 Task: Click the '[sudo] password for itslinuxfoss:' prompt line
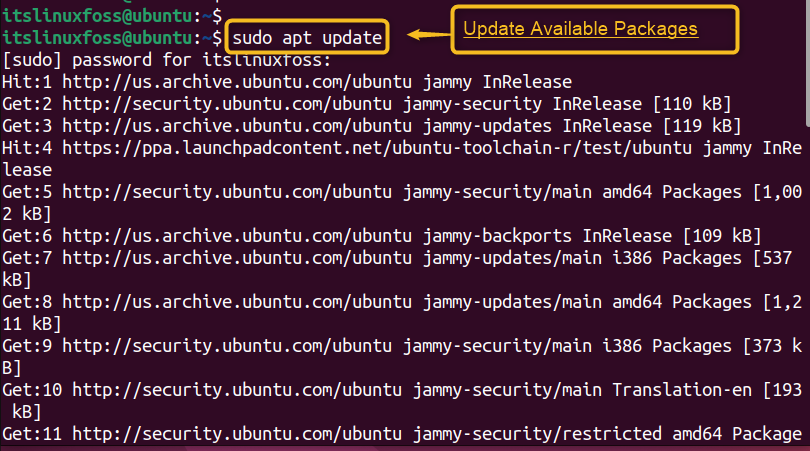pyautogui.click(x=166, y=60)
